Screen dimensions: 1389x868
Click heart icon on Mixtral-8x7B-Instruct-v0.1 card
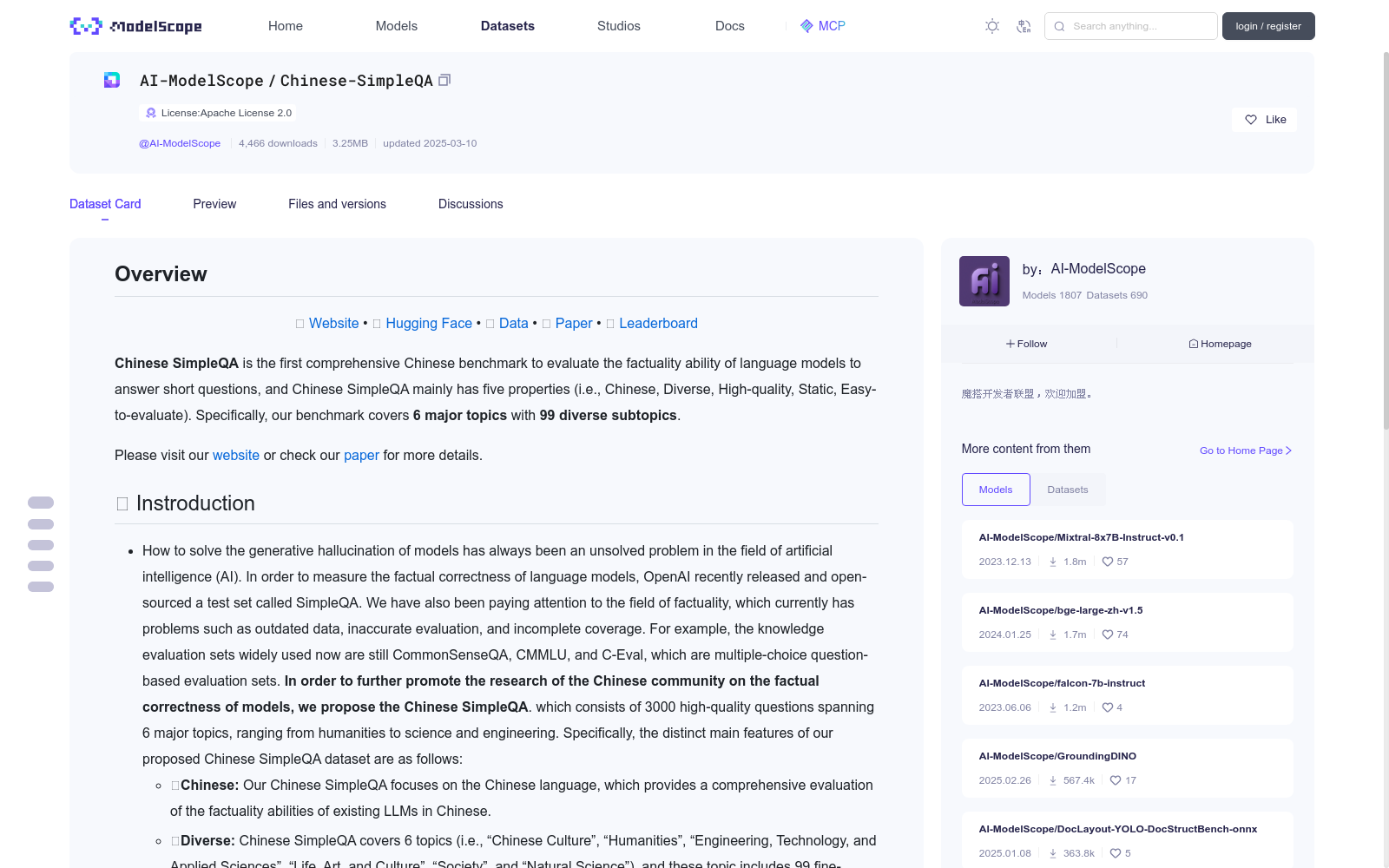click(x=1108, y=562)
